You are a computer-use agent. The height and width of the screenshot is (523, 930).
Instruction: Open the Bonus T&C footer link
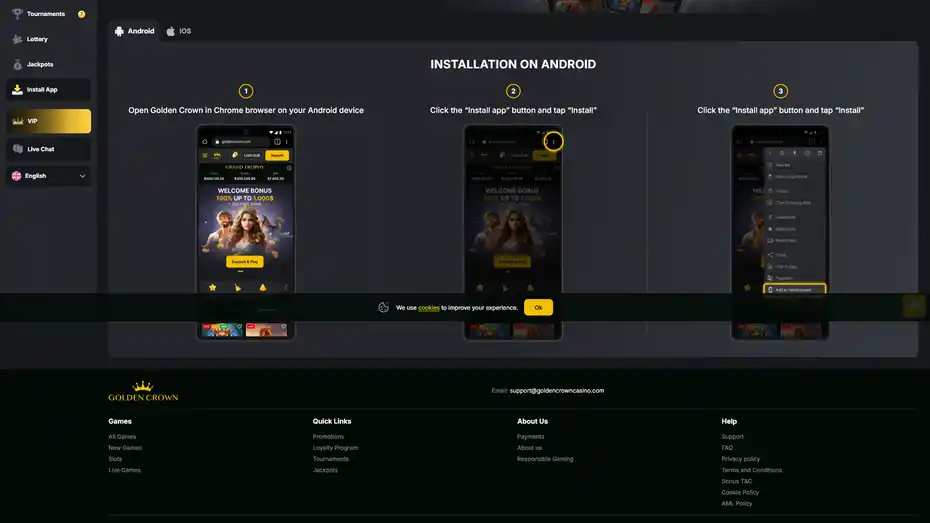(x=737, y=481)
